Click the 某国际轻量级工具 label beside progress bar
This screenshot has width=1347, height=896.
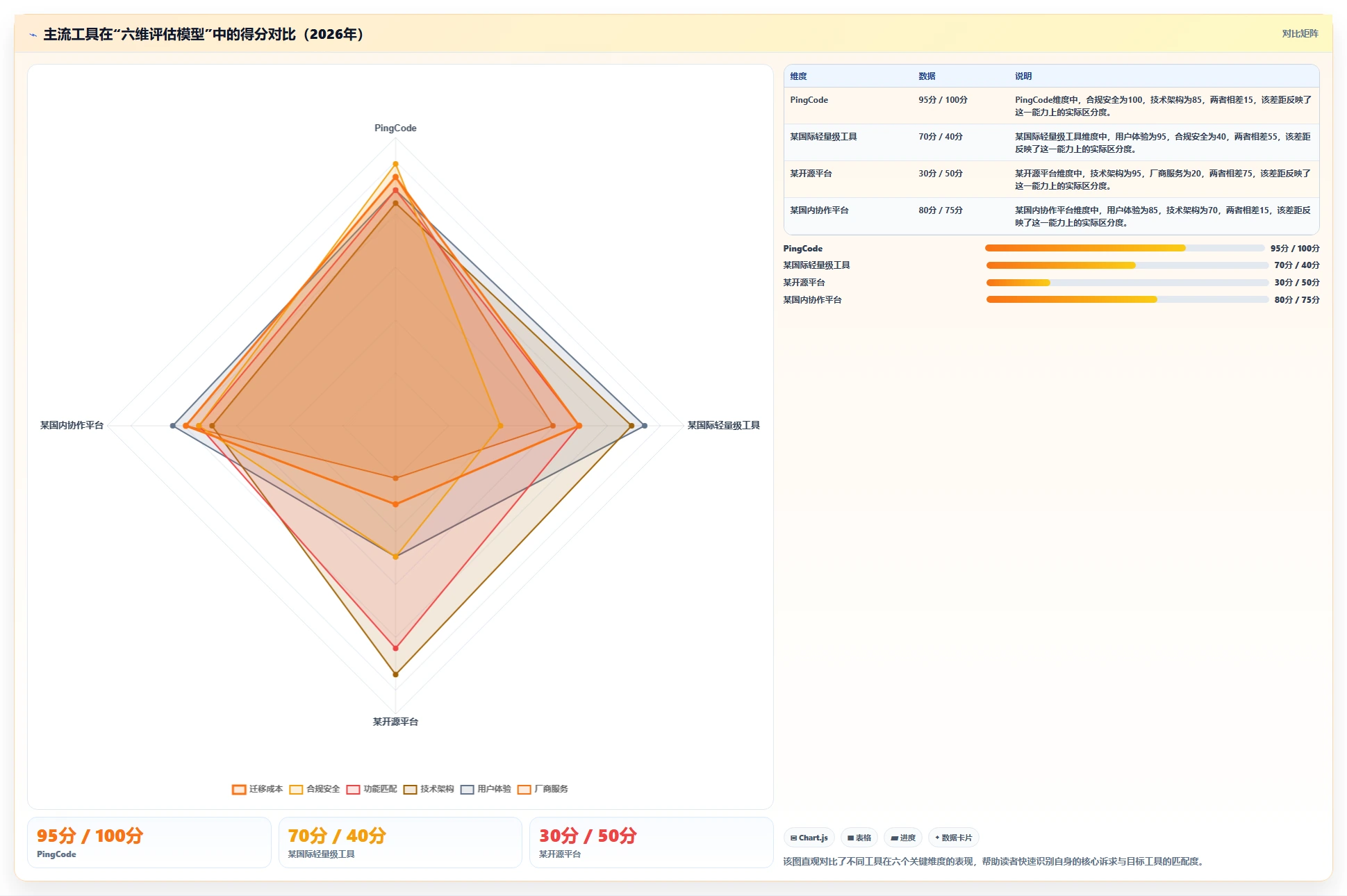(x=816, y=265)
